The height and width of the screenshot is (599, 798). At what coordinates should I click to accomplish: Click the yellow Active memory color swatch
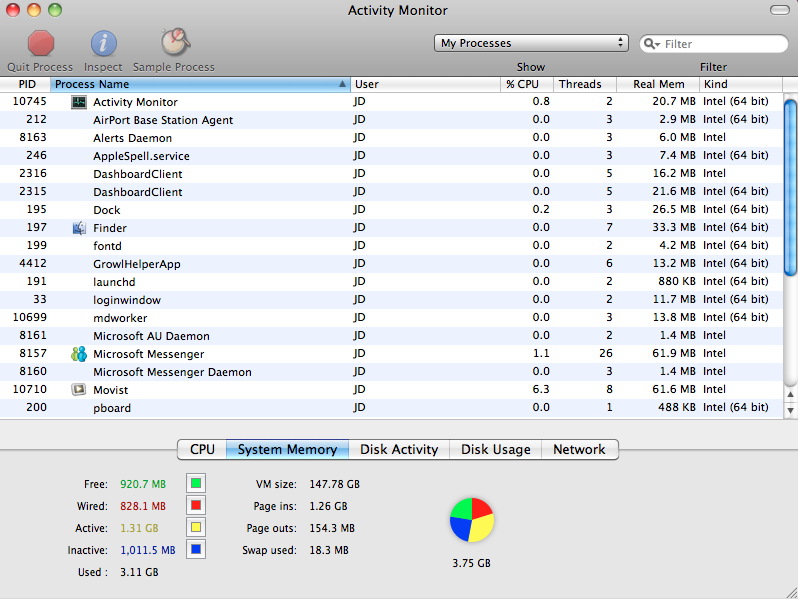[196, 527]
